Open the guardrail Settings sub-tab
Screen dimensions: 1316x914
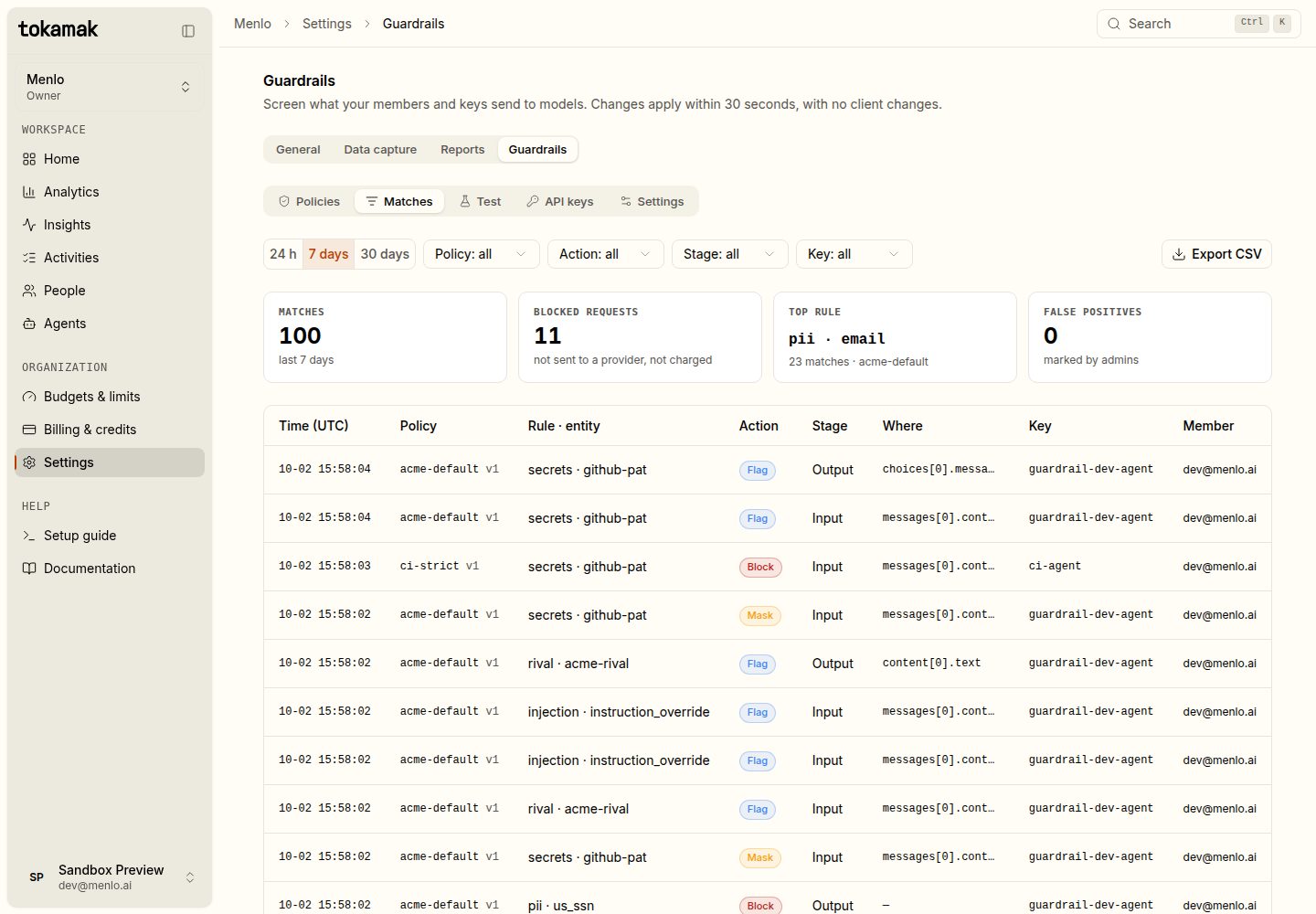[x=652, y=201]
